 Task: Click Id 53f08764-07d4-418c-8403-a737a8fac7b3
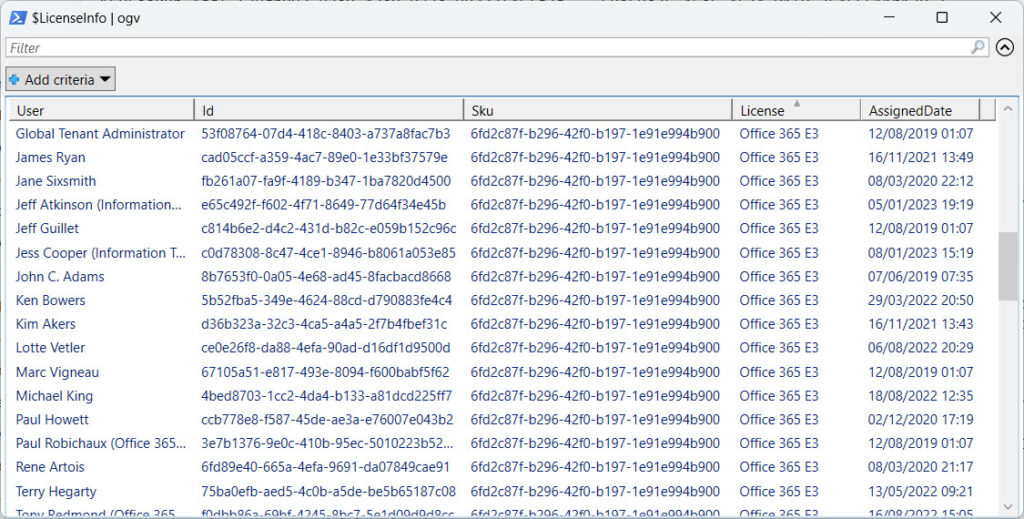click(325, 133)
